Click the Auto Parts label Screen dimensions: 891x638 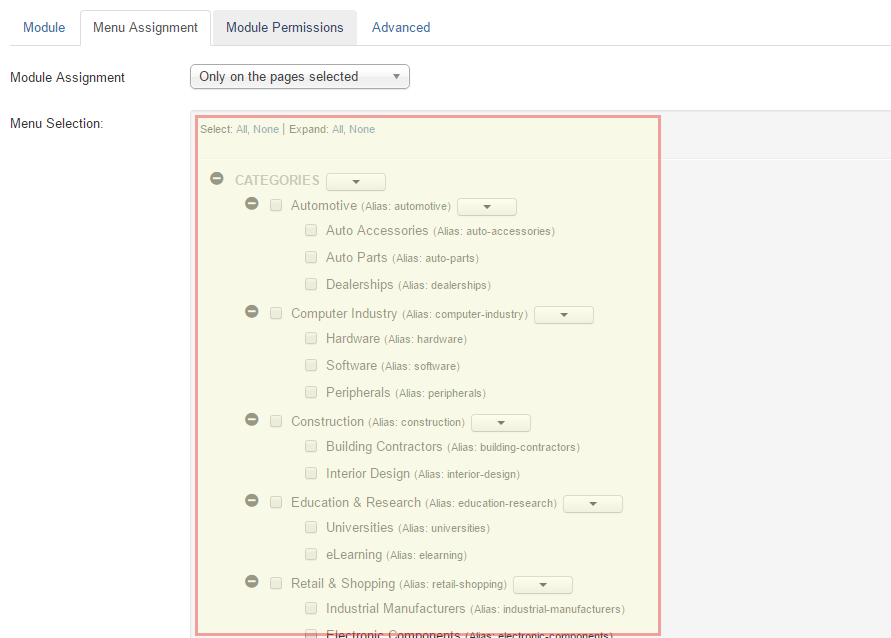coord(356,257)
